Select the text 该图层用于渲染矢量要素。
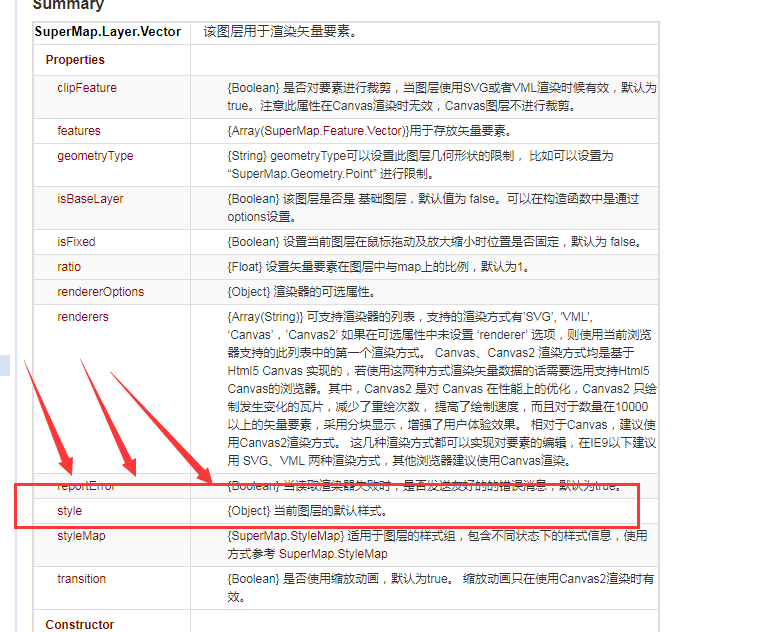Image resolution: width=765 pixels, height=632 pixels. pos(281,32)
